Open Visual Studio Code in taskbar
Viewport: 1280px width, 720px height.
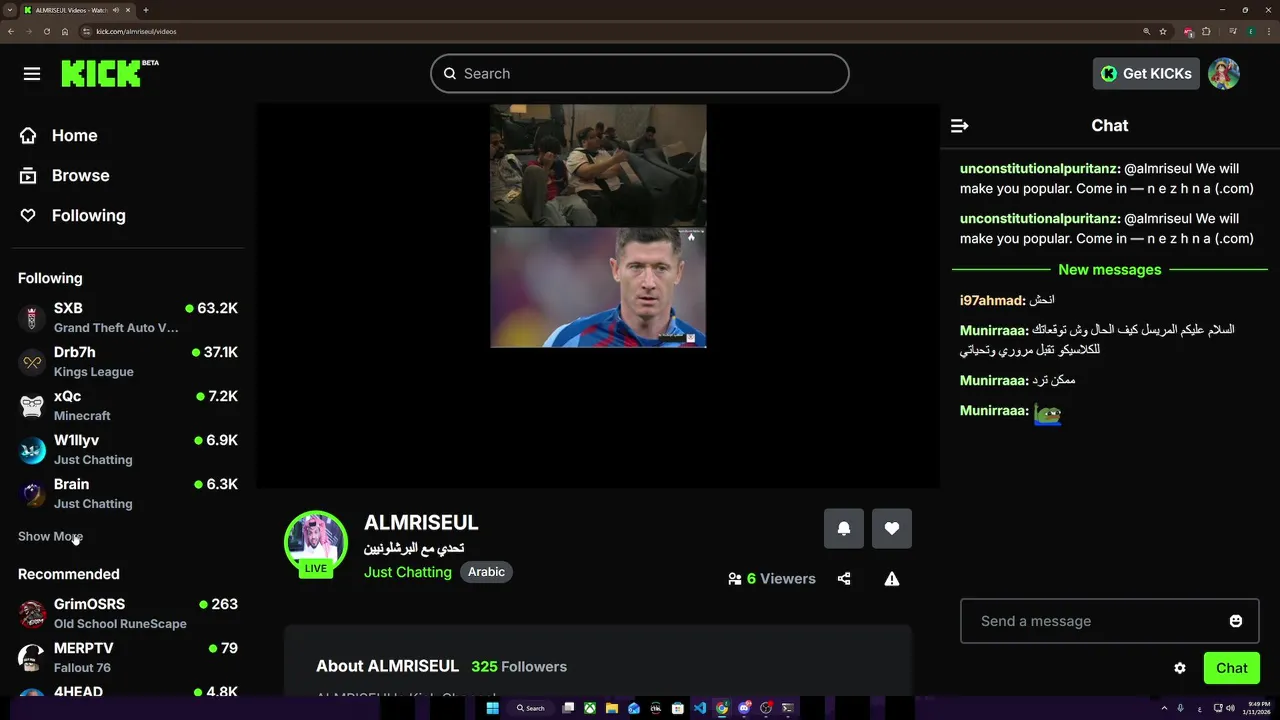[700, 708]
